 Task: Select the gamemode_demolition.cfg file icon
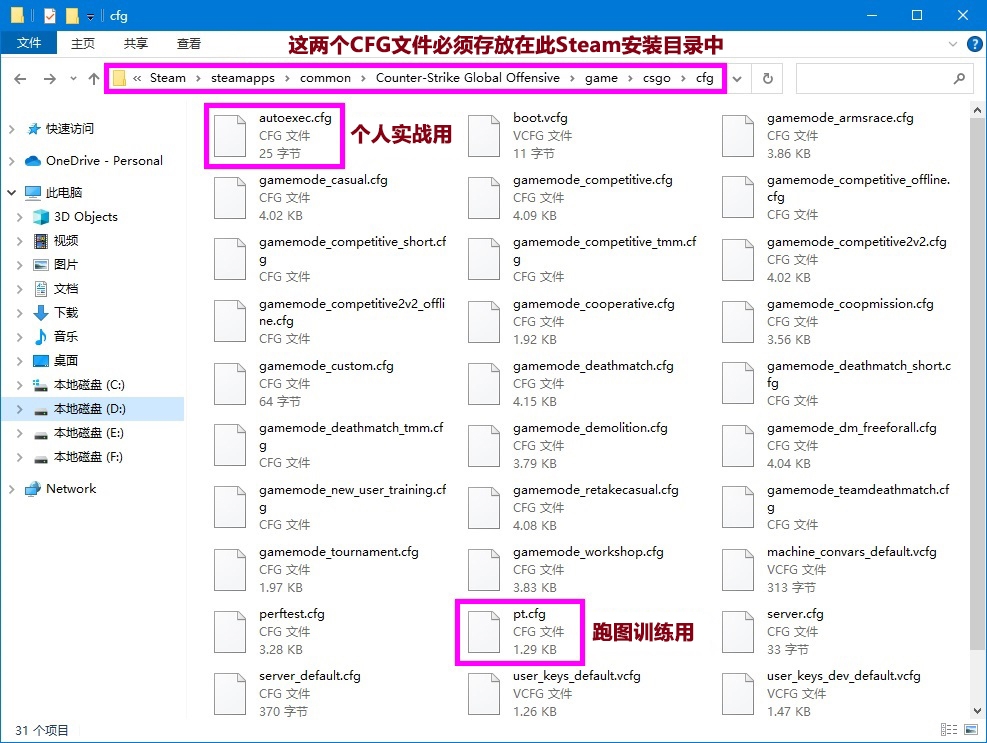pos(483,446)
